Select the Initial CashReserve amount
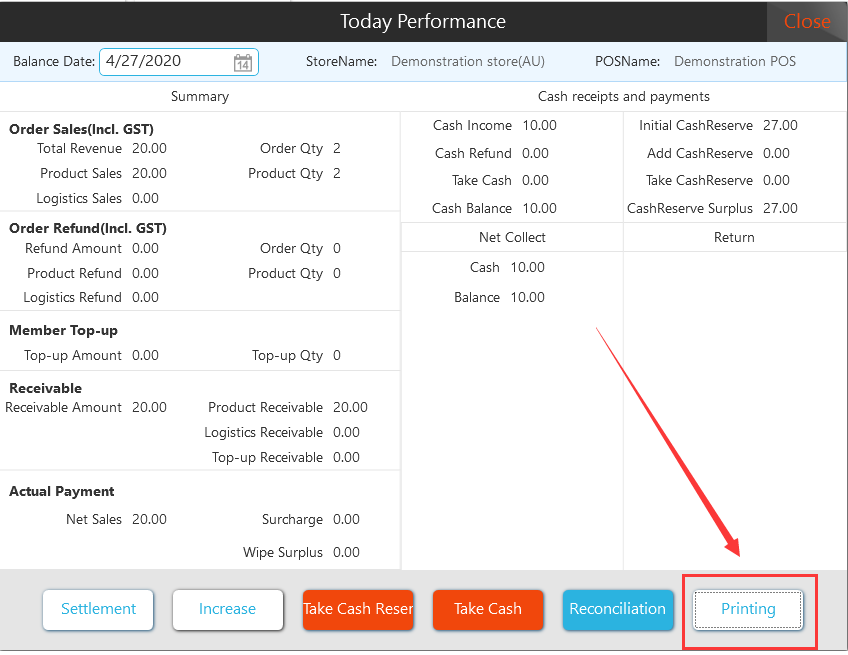The height and width of the screenshot is (655, 848). 780,126
